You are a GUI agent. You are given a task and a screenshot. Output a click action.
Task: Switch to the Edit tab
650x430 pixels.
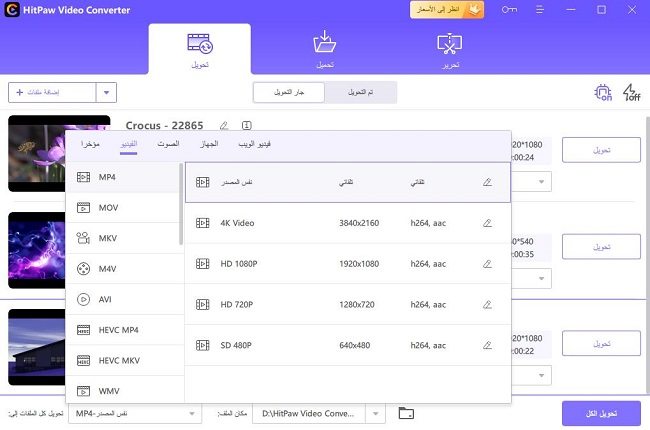450,50
